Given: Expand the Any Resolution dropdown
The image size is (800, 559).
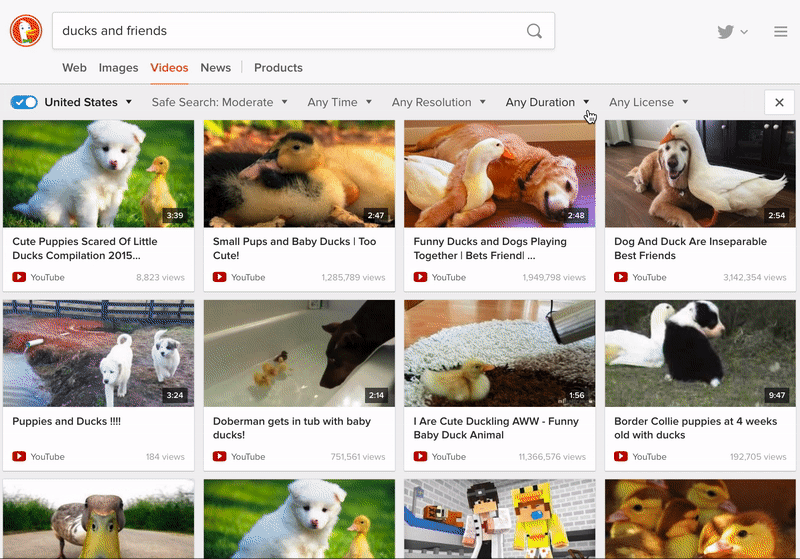Looking at the screenshot, I should pyautogui.click(x=438, y=102).
